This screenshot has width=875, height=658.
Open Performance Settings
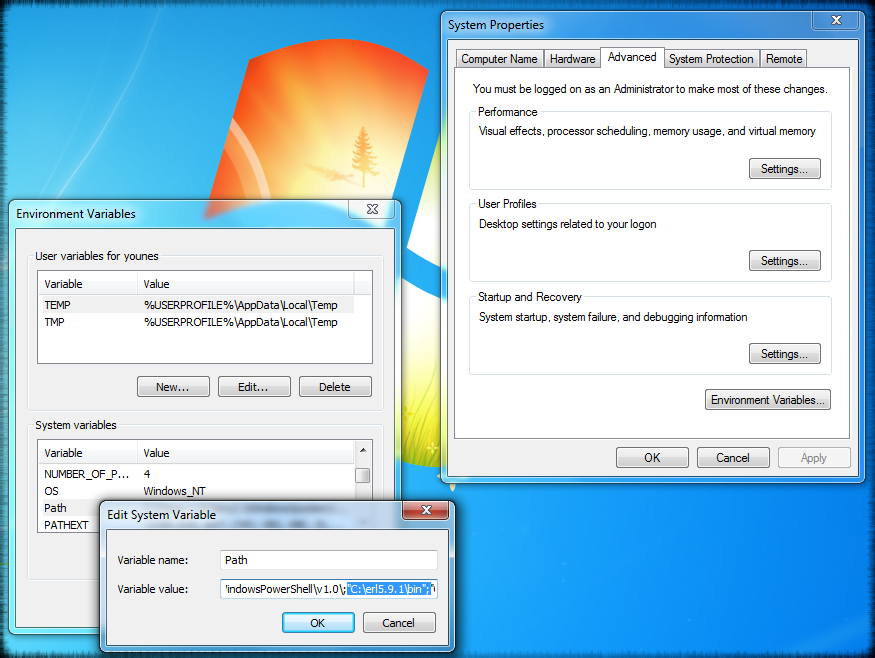784,169
